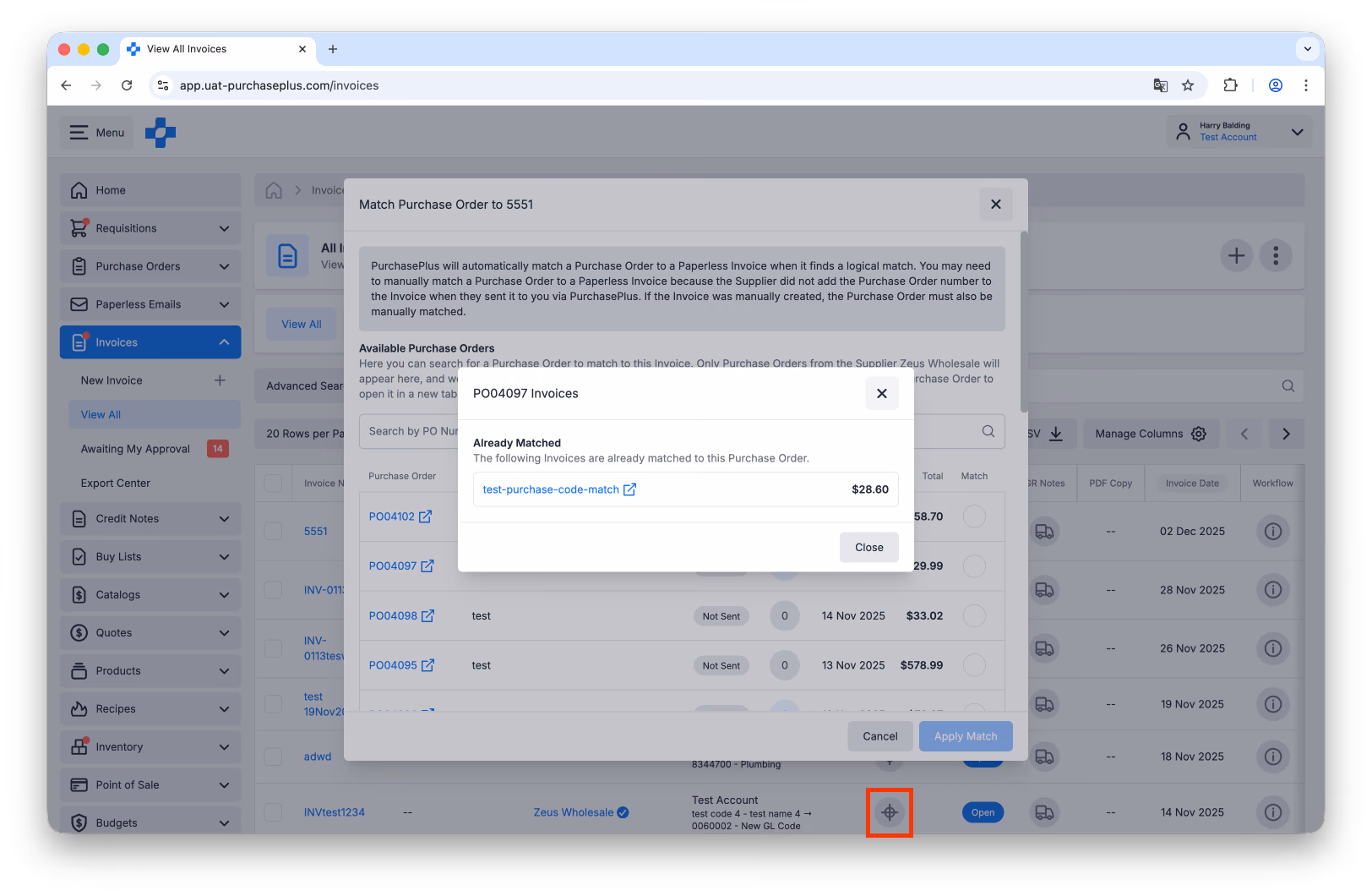Click the purchase order search magnifier icon
Screen dimensions: 1372x896
(988, 431)
